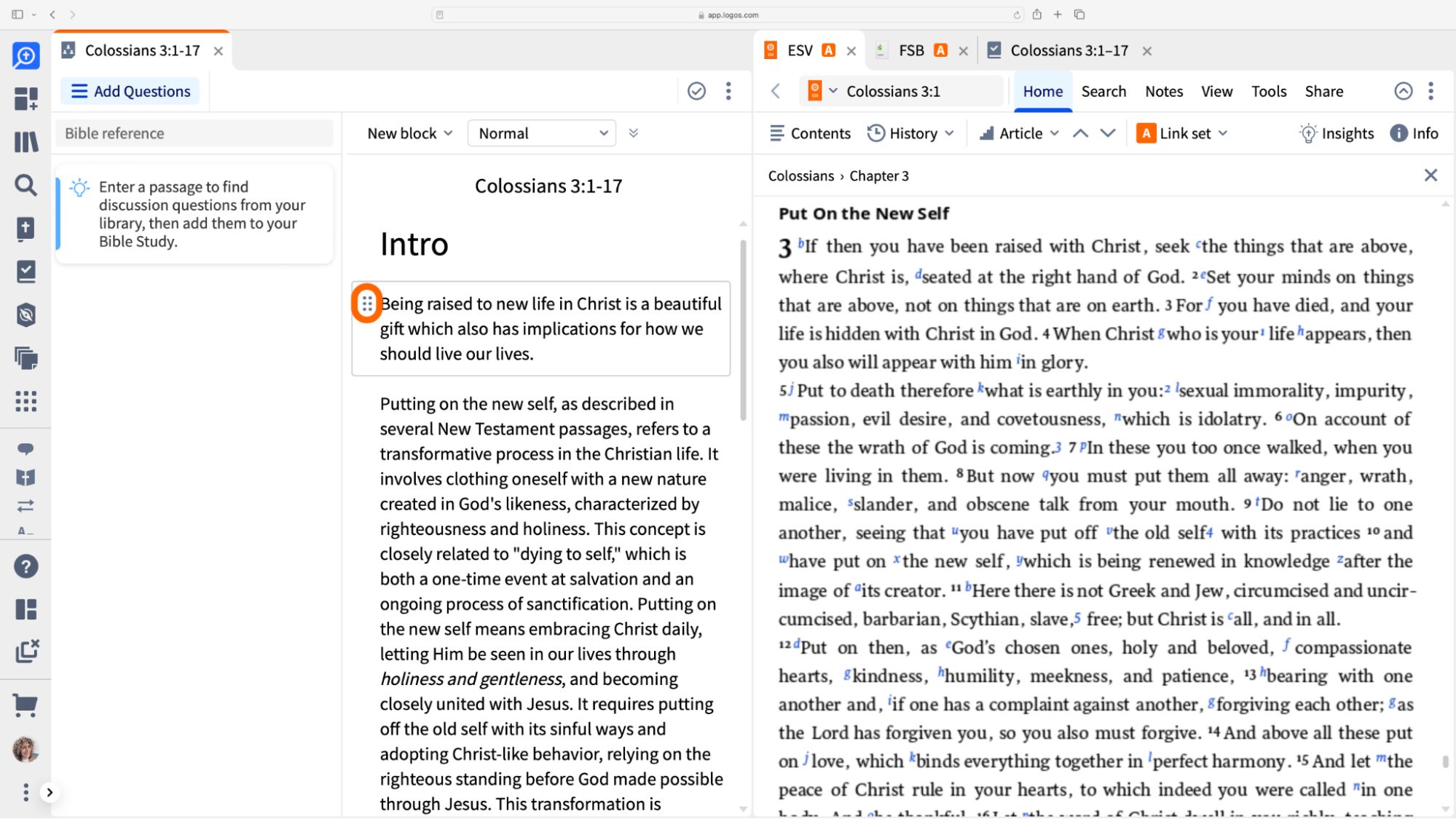Screen dimensions: 1456x819
Task: Go to the next article with the down arrow
Action: point(1107,133)
